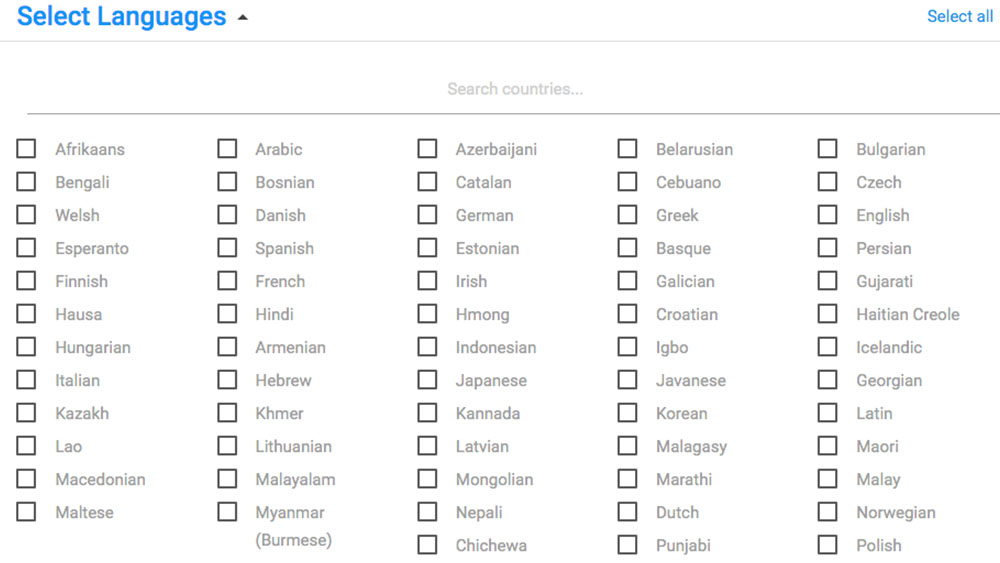Check the Korean language option
Image resolution: width=1000 pixels, height=563 pixels.
tap(628, 413)
